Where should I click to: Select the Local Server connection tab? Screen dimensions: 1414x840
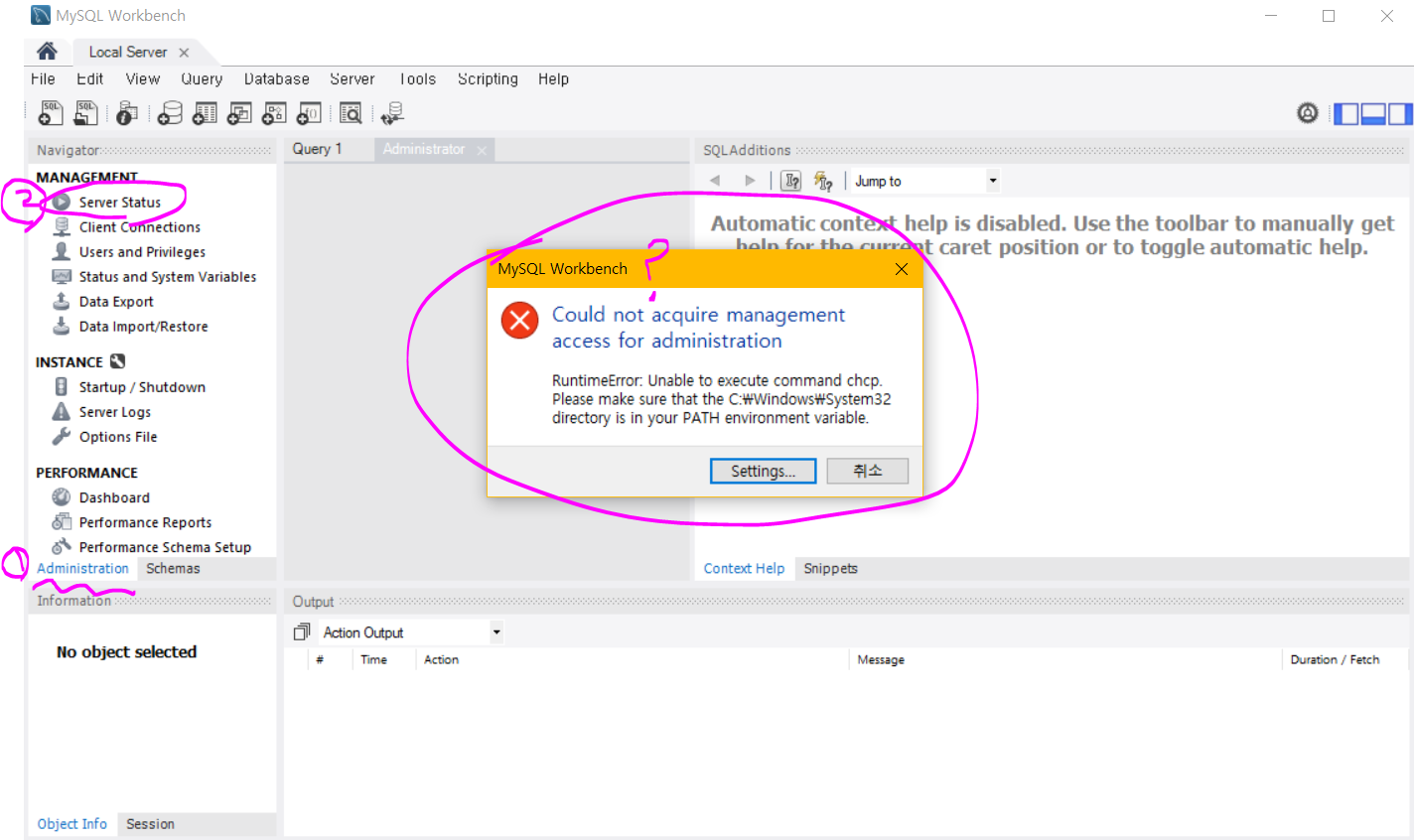[x=128, y=52]
